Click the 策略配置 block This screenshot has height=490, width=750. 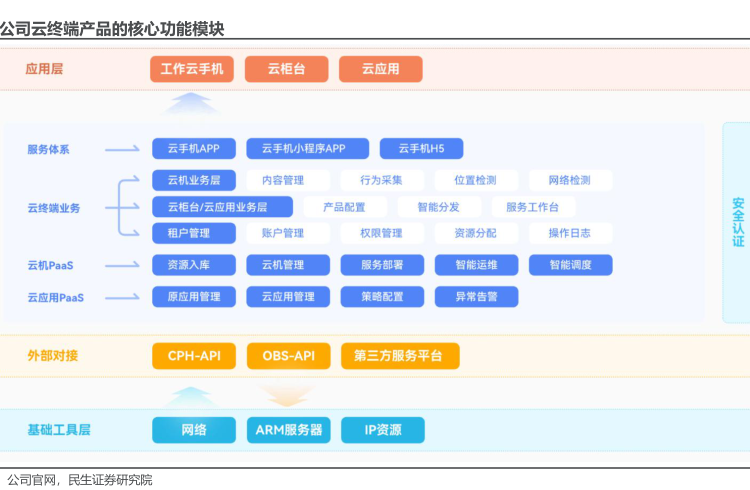382,297
